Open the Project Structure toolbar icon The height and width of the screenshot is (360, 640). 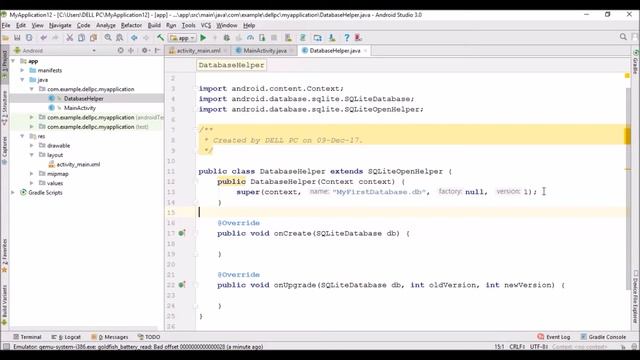[317, 38]
